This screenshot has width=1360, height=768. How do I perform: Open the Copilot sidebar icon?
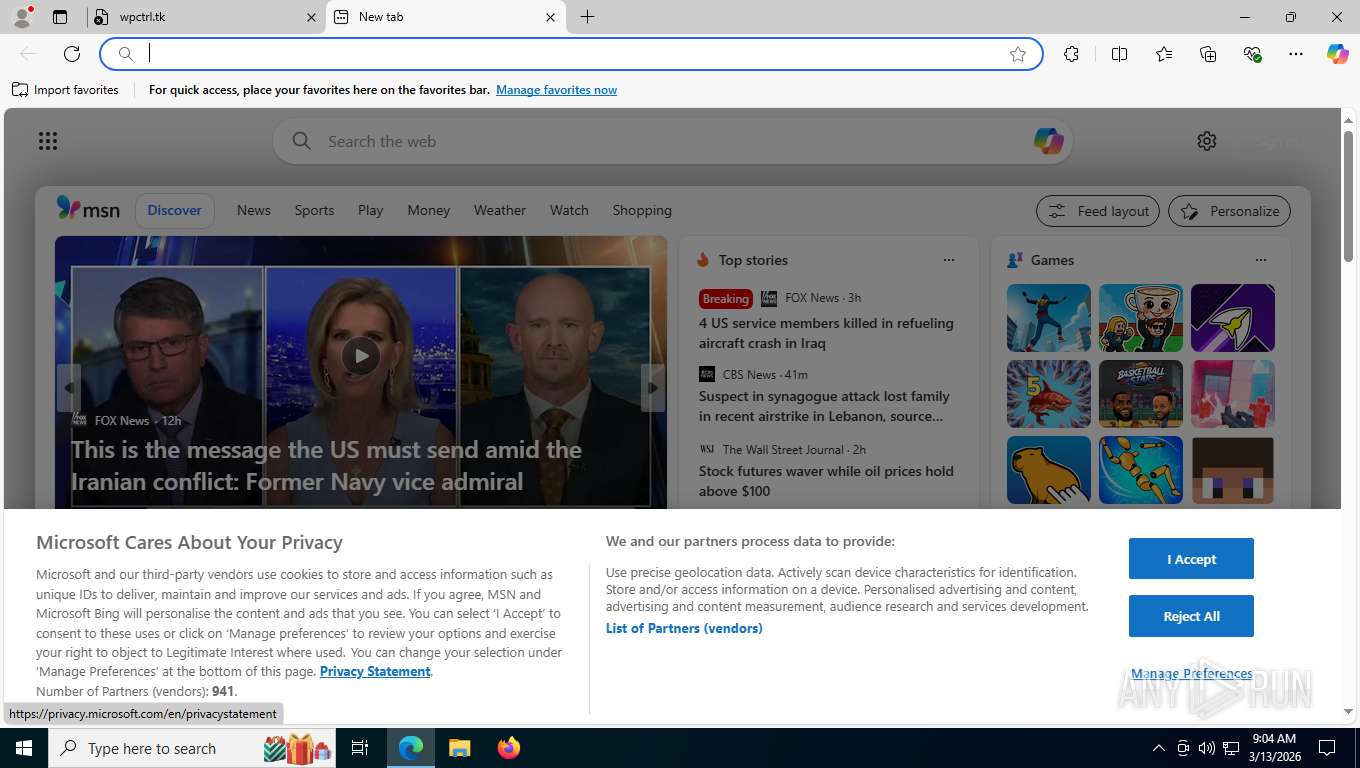(x=1338, y=54)
